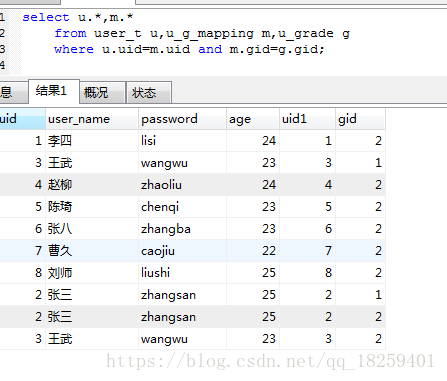447x381 pixels.
Task: Open the partially visible 信息 tab
Action: tap(13, 92)
